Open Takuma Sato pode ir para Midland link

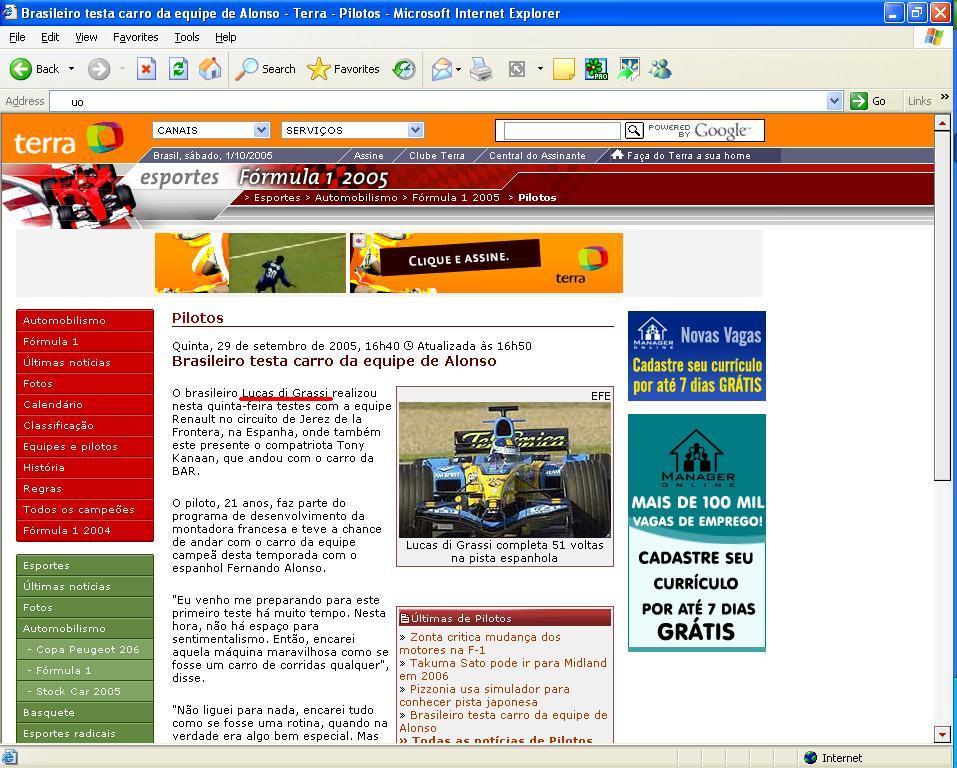coord(503,669)
